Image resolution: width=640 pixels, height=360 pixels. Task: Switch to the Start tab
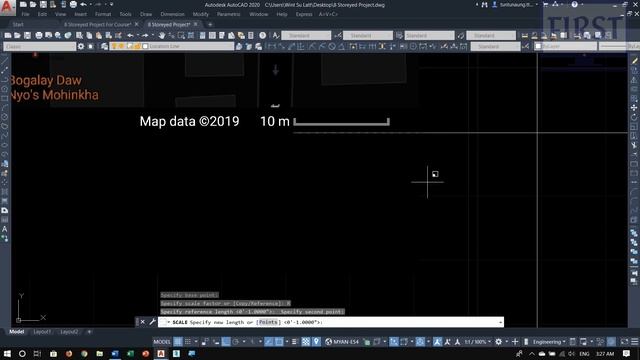click(x=18, y=24)
